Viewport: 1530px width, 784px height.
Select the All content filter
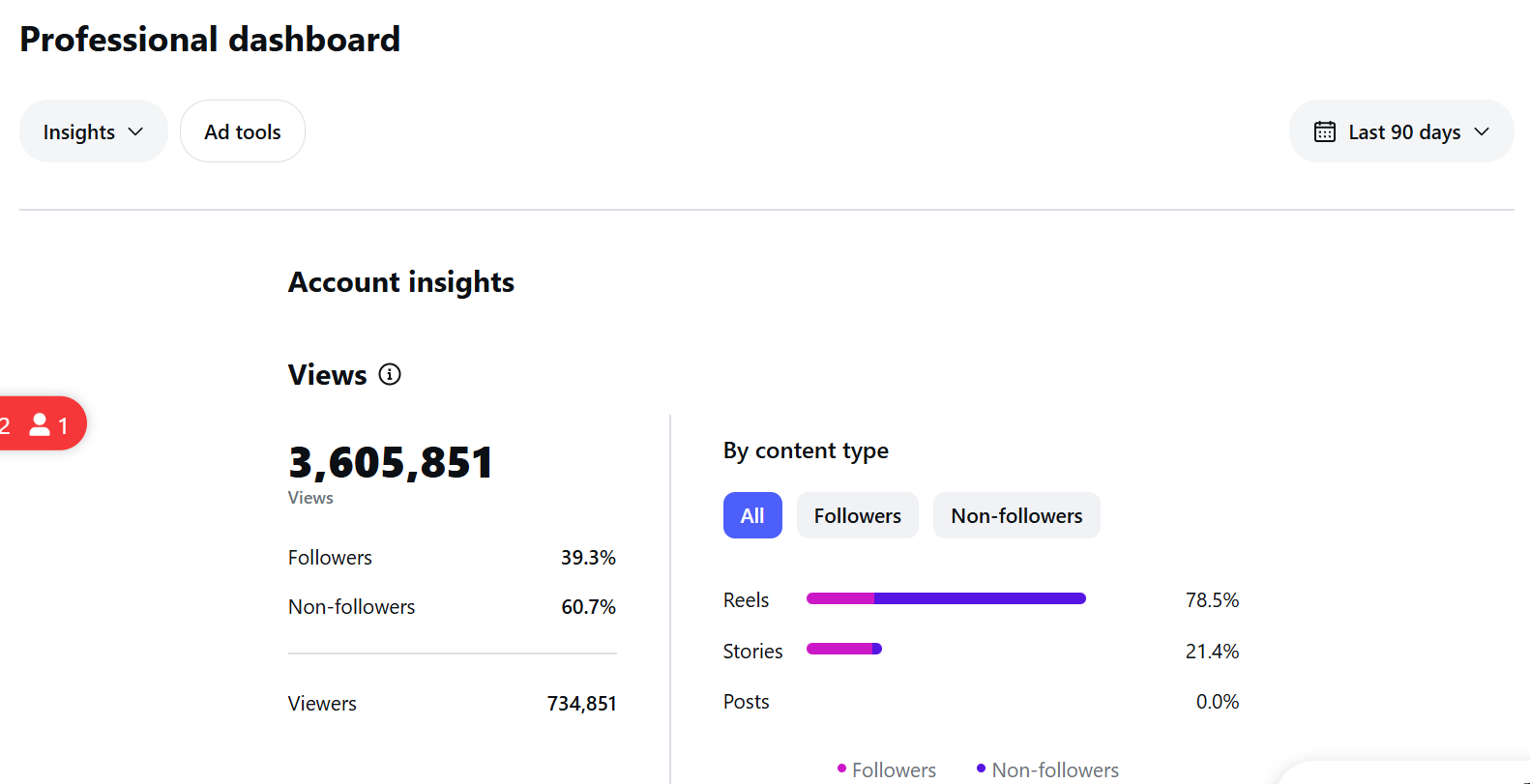pyautogui.click(x=752, y=515)
